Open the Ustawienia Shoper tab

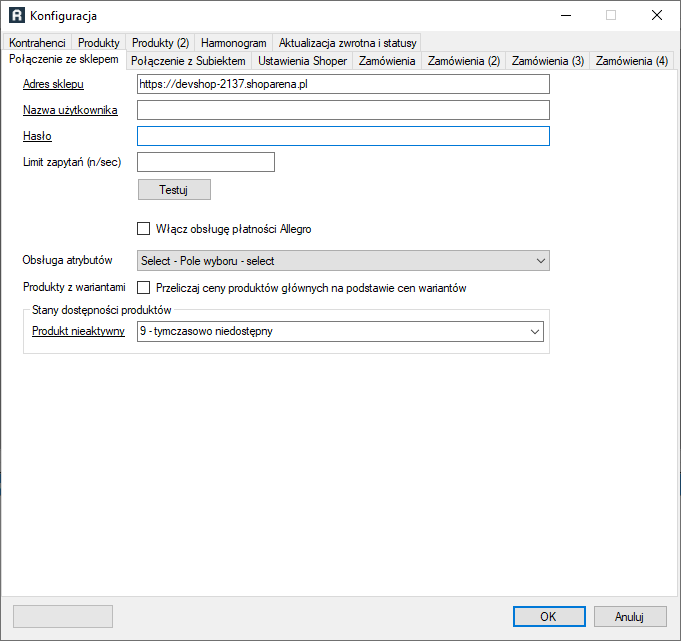302,61
